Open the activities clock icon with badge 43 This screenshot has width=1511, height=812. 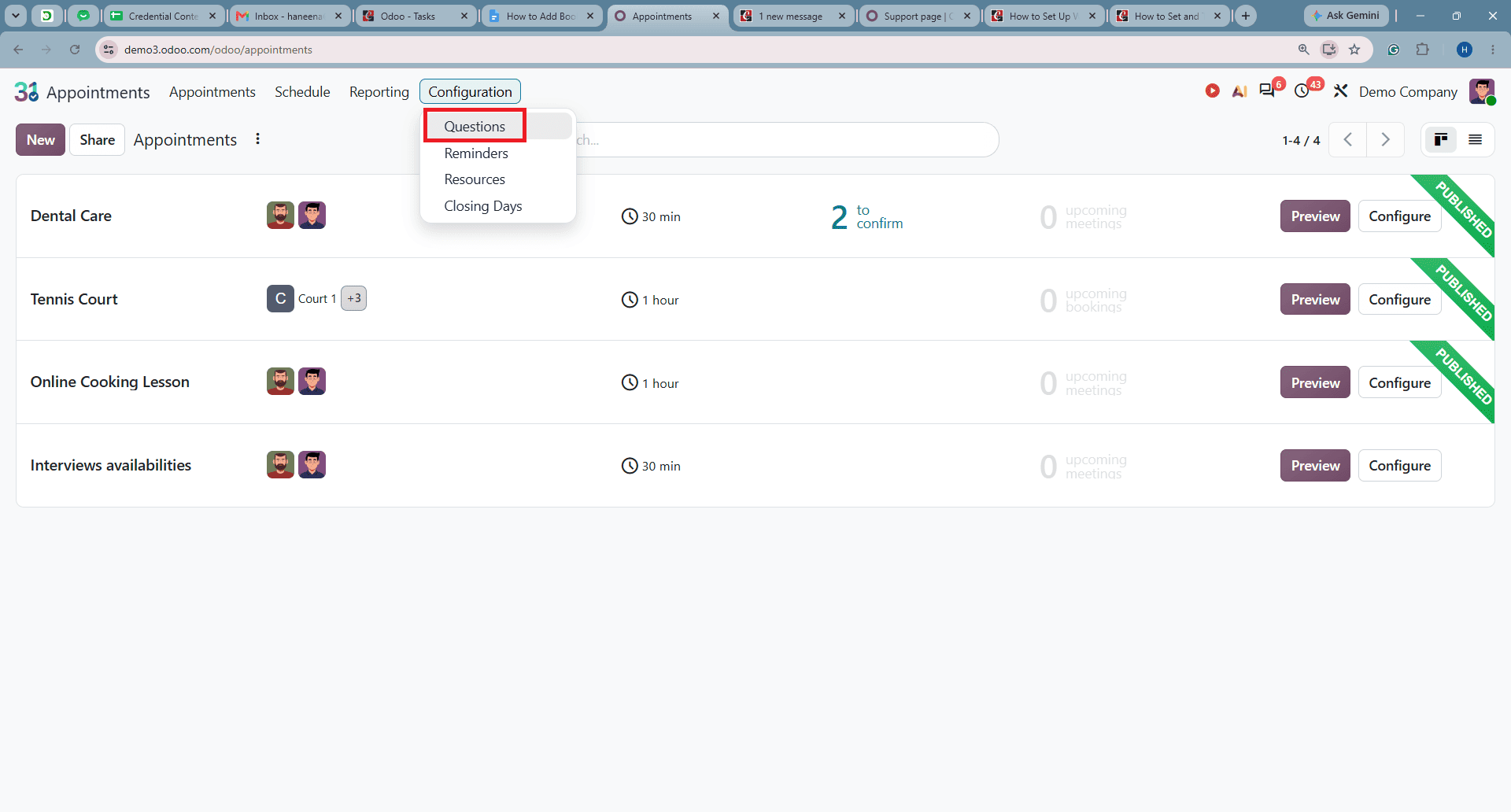pyautogui.click(x=1302, y=91)
